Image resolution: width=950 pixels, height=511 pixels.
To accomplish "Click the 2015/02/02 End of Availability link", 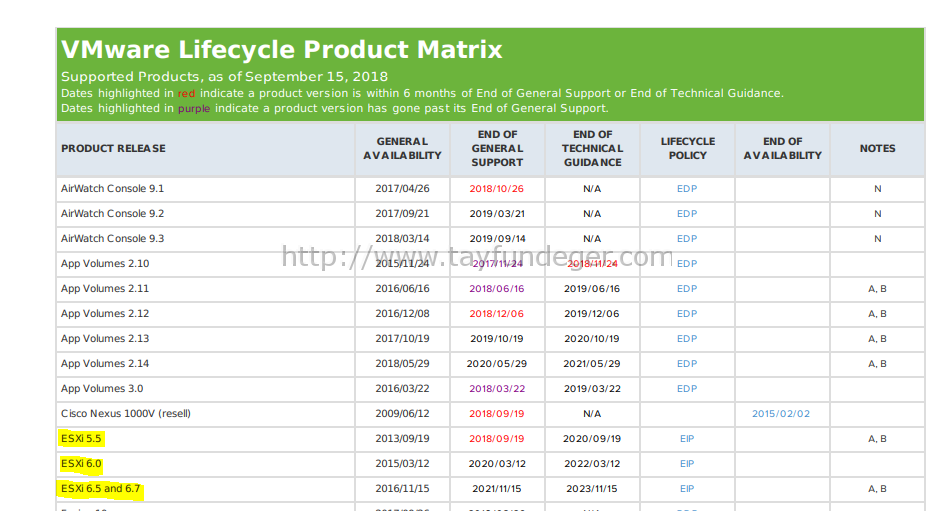I will [x=781, y=413].
